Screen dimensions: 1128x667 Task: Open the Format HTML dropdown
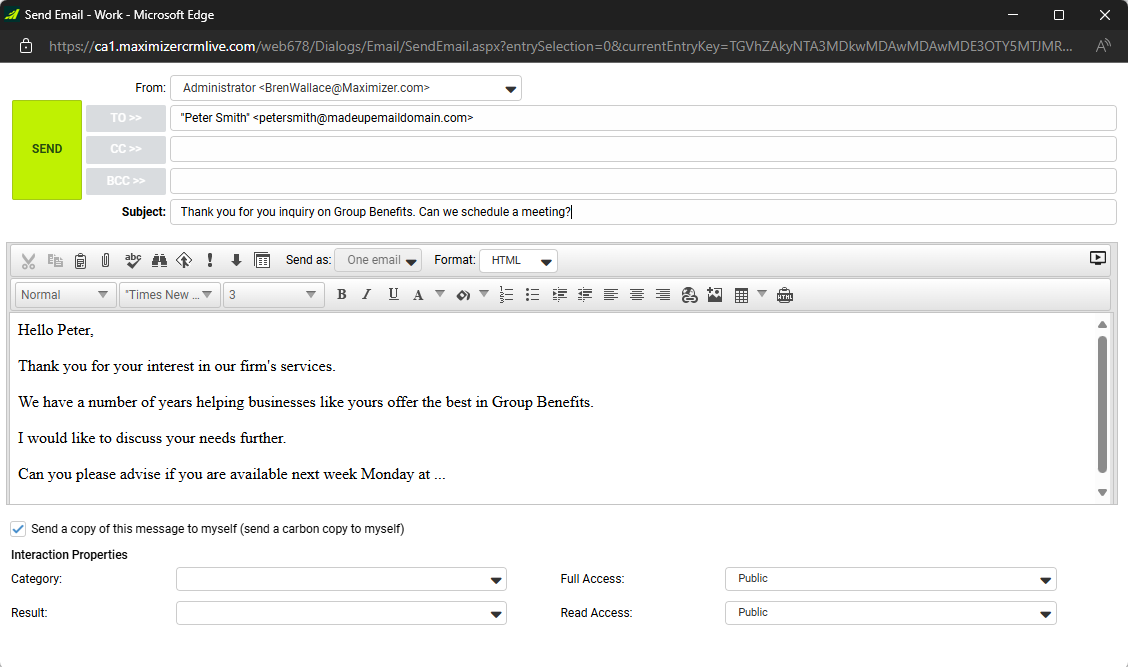pyautogui.click(x=518, y=260)
